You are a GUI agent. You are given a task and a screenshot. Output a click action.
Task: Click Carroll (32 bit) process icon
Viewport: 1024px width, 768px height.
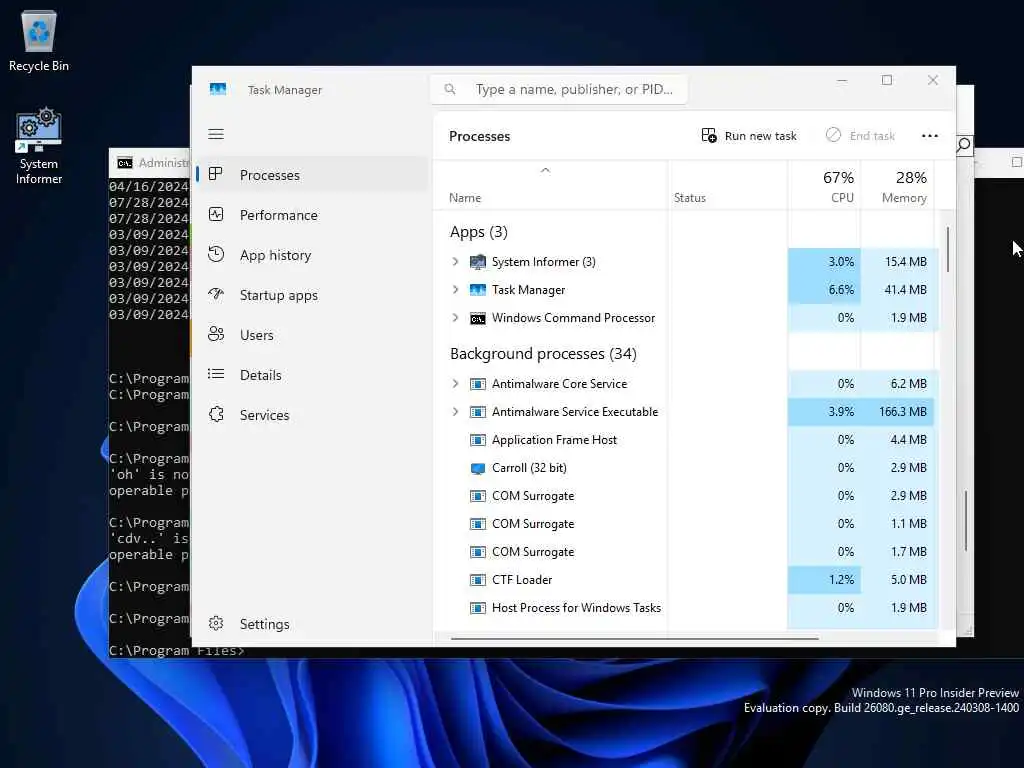tap(477, 468)
